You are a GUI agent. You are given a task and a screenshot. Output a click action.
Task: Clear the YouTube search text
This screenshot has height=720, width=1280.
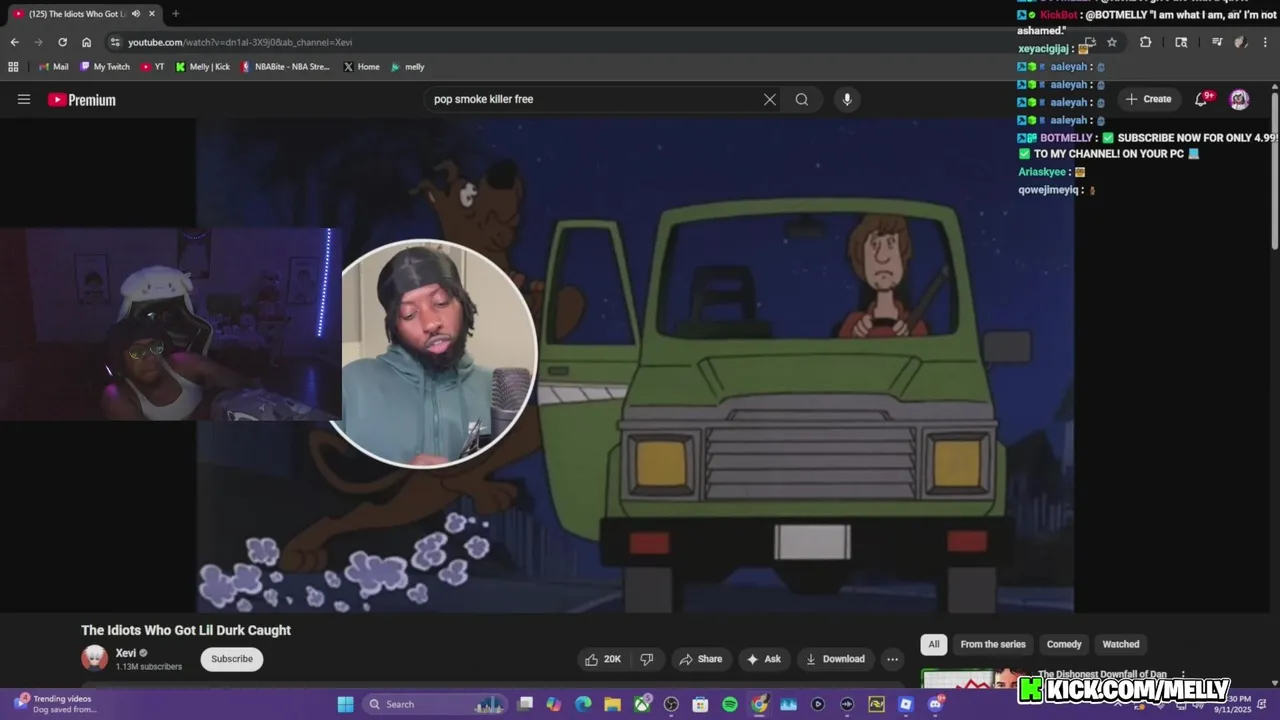769,99
